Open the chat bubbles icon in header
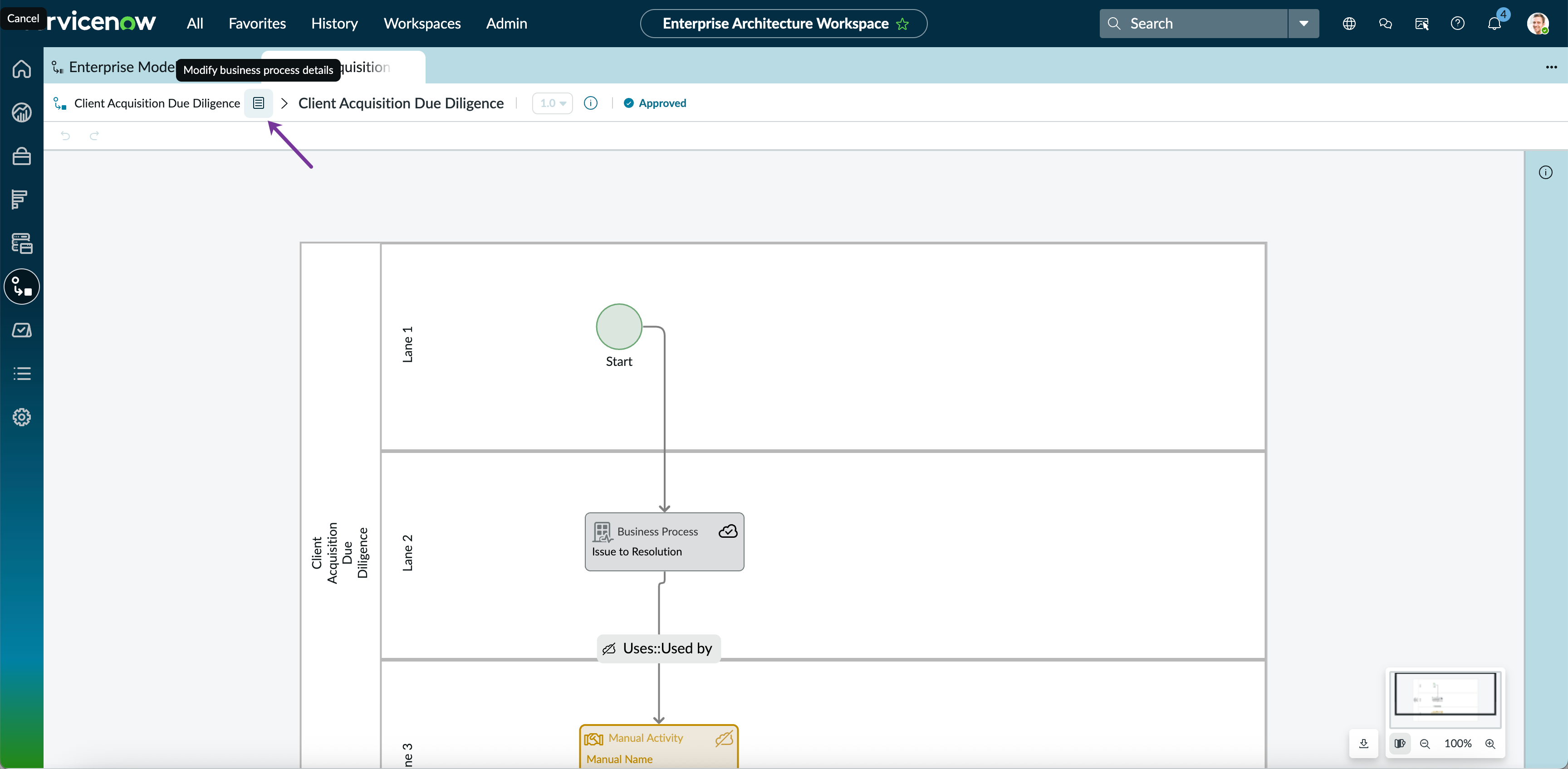Screen dimensions: 1568x769 pos(1386,24)
